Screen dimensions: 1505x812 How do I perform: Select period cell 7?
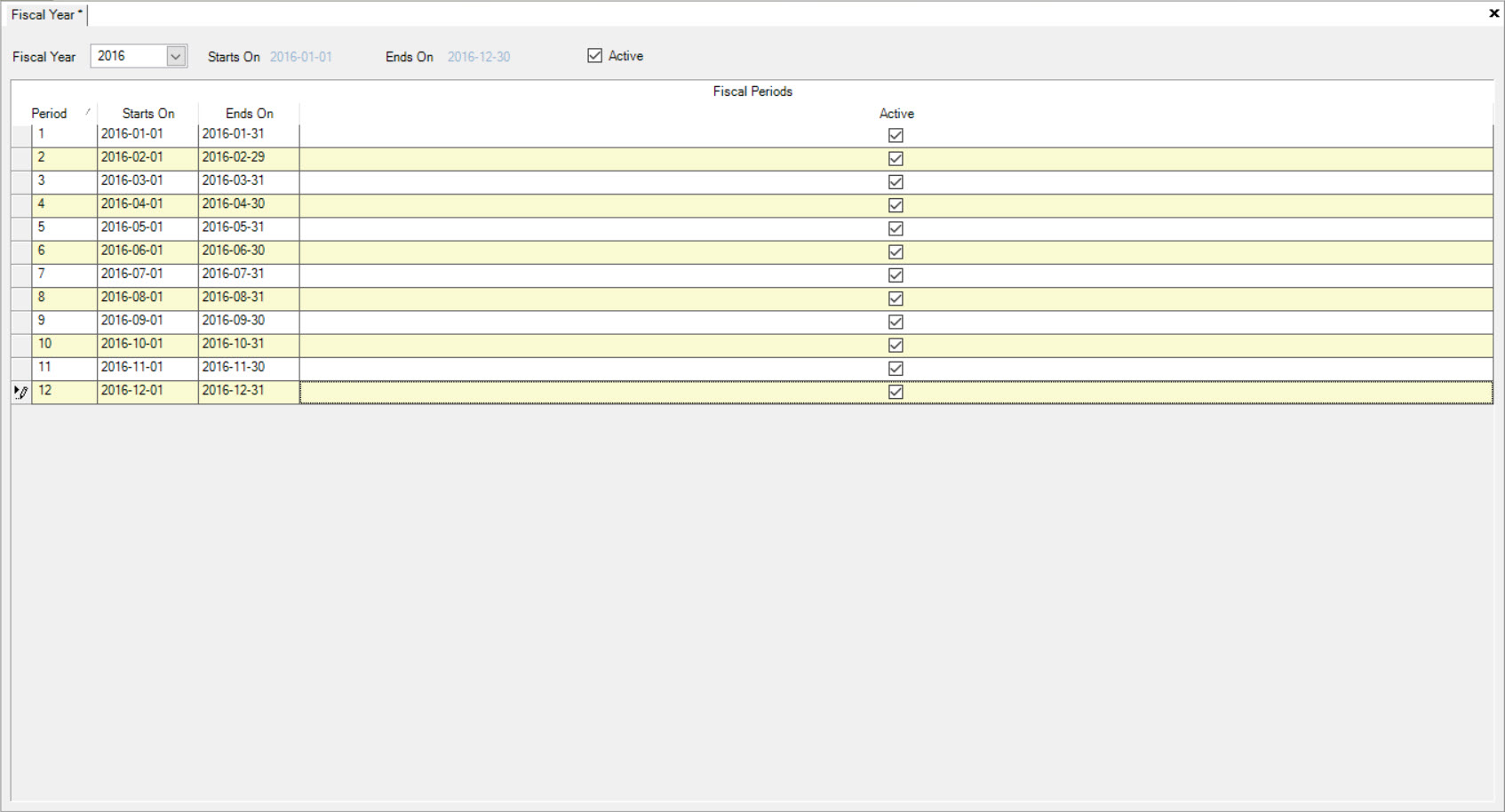(65, 275)
